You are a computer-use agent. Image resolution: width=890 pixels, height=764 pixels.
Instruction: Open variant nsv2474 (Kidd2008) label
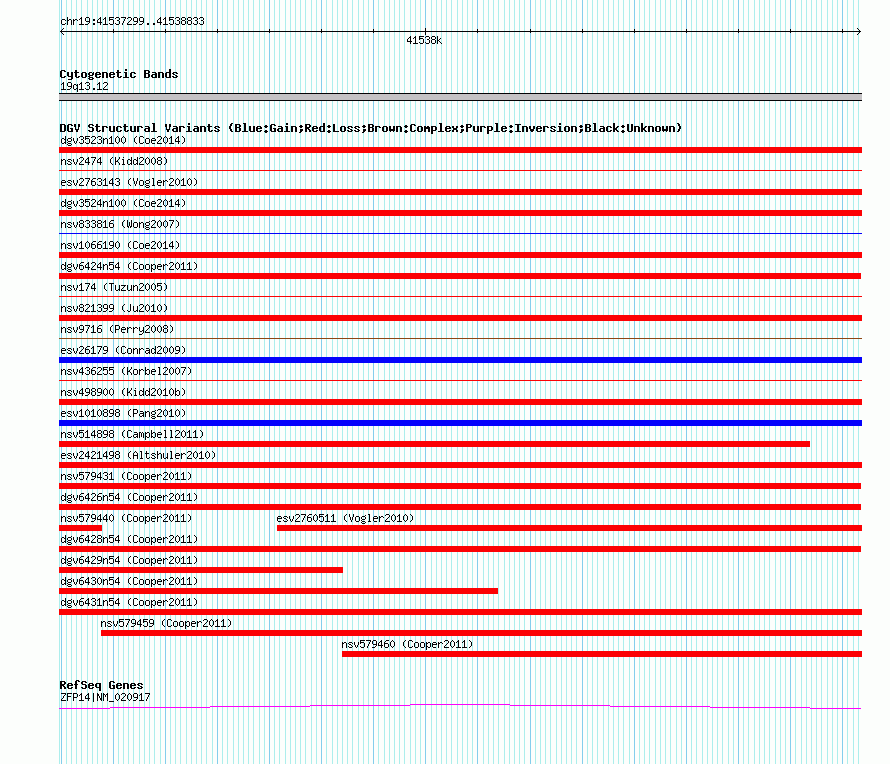[x=114, y=161]
